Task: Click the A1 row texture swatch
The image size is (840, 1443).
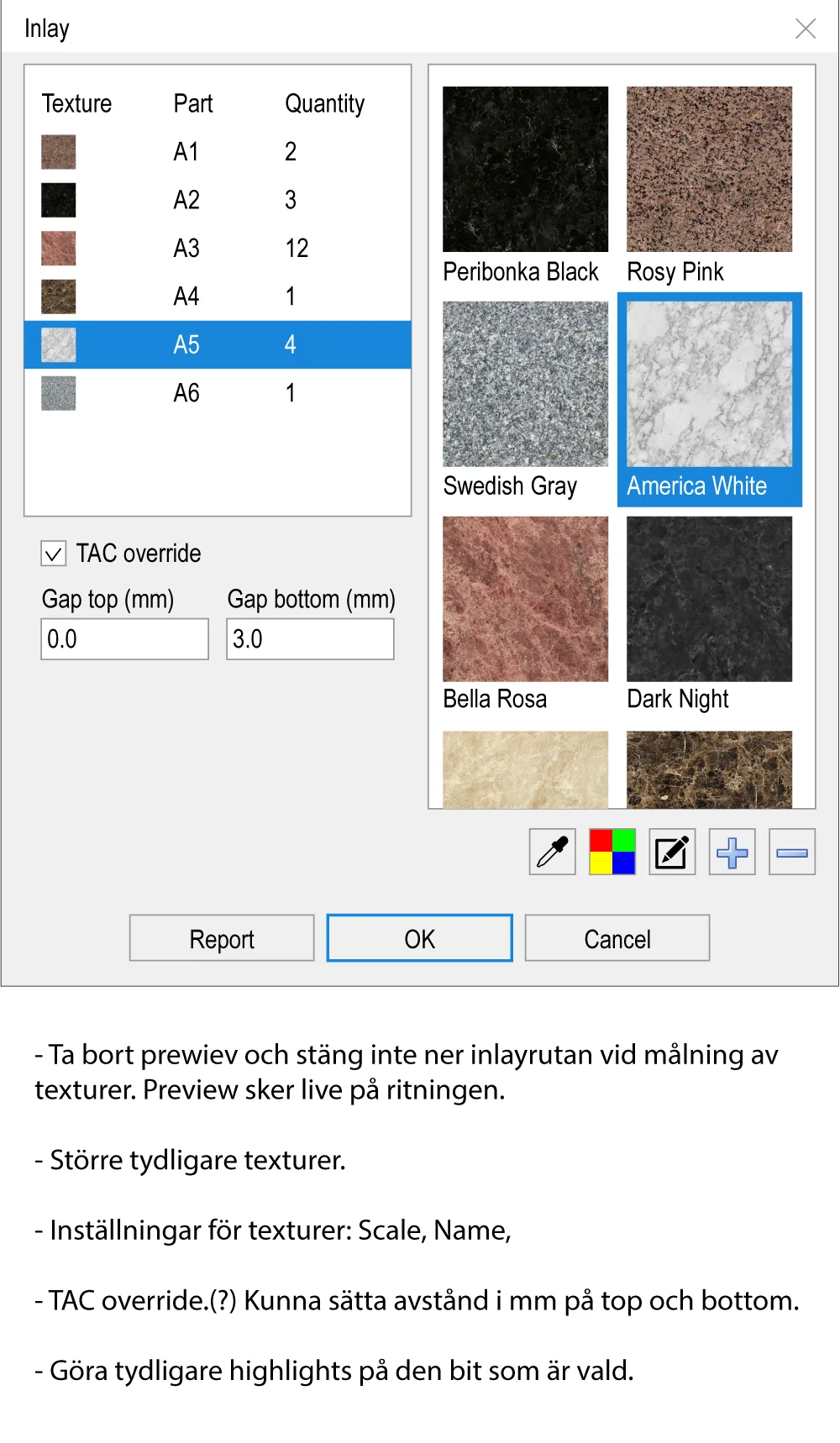Action: [x=59, y=152]
